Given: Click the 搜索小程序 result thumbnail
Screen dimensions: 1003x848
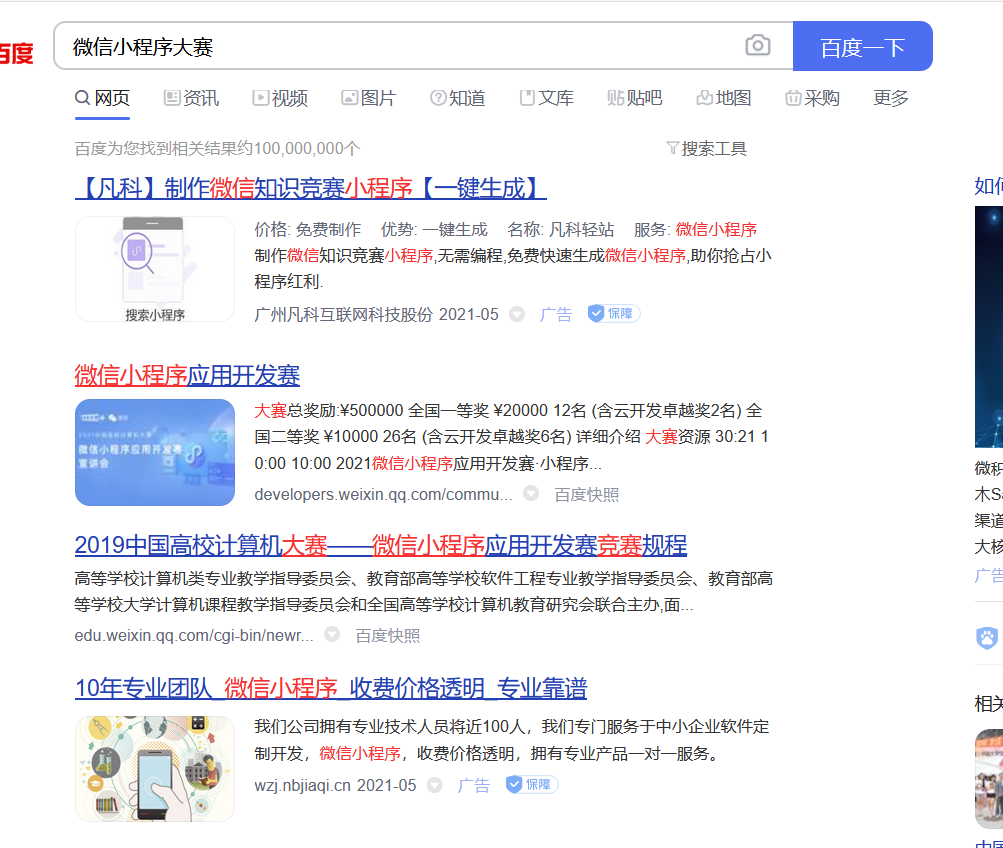Looking at the screenshot, I should tap(155, 269).
